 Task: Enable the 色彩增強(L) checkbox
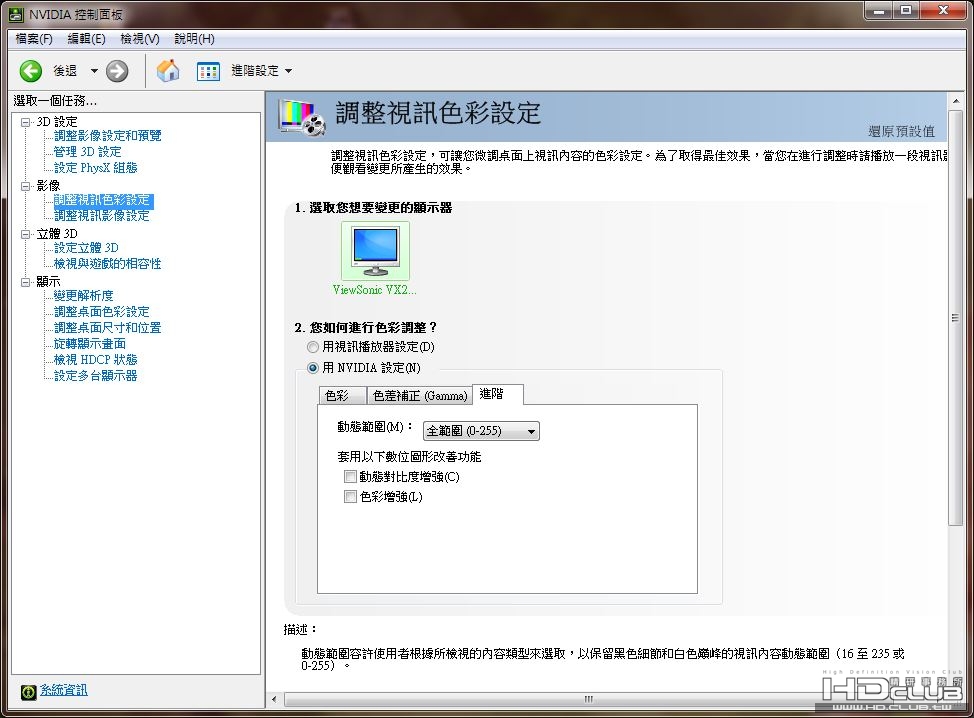(x=350, y=497)
